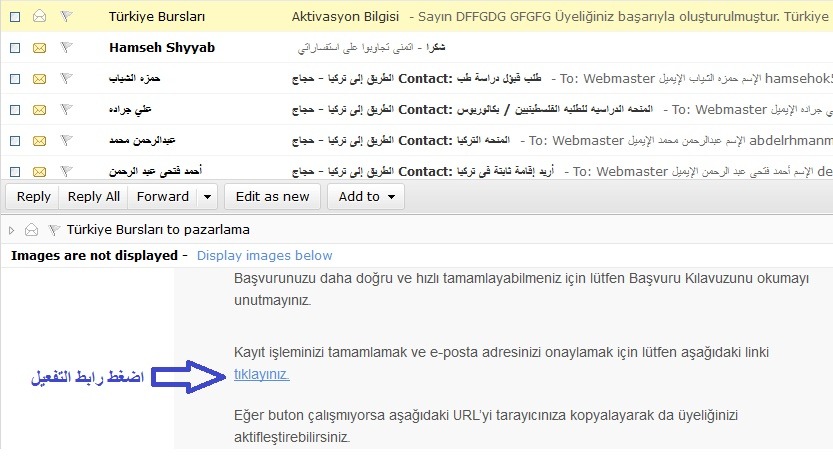The width and height of the screenshot is (833, 473).
Task: Open Contact email from حمزه الشياب
Action: (x=416, y=79)
